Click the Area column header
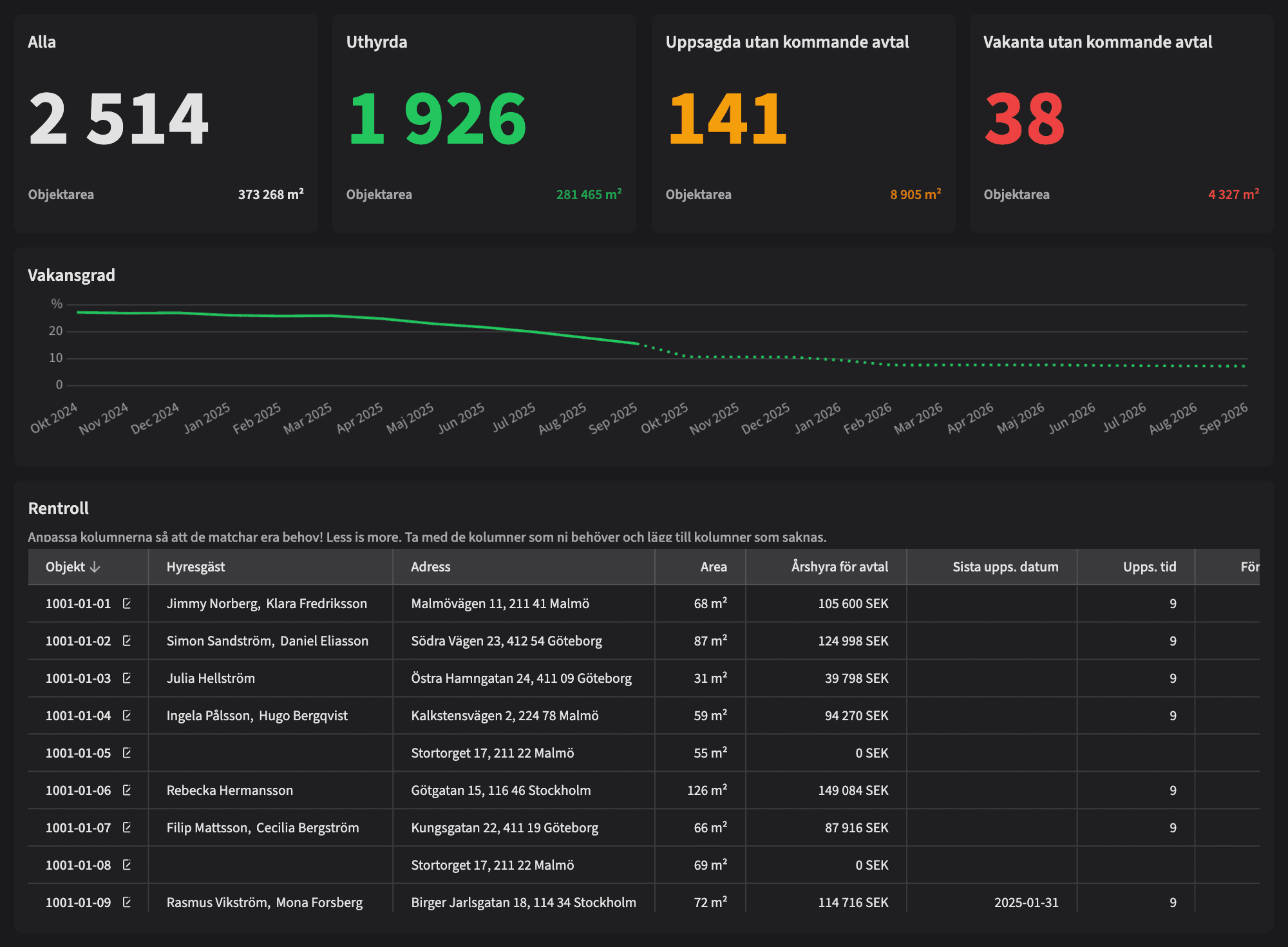 coord(713,567)
